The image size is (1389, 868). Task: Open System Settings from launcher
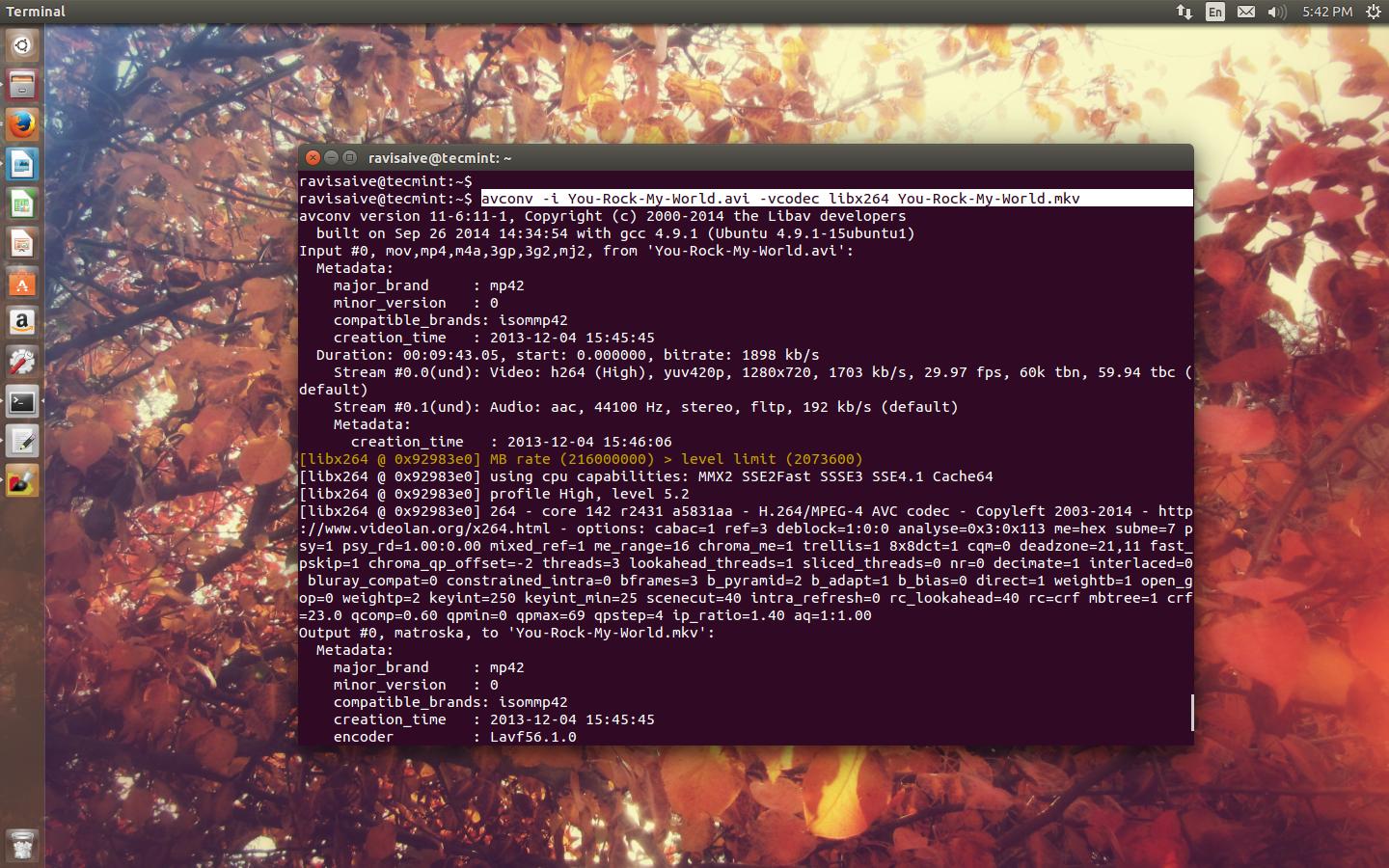click(x=22, y=362)
